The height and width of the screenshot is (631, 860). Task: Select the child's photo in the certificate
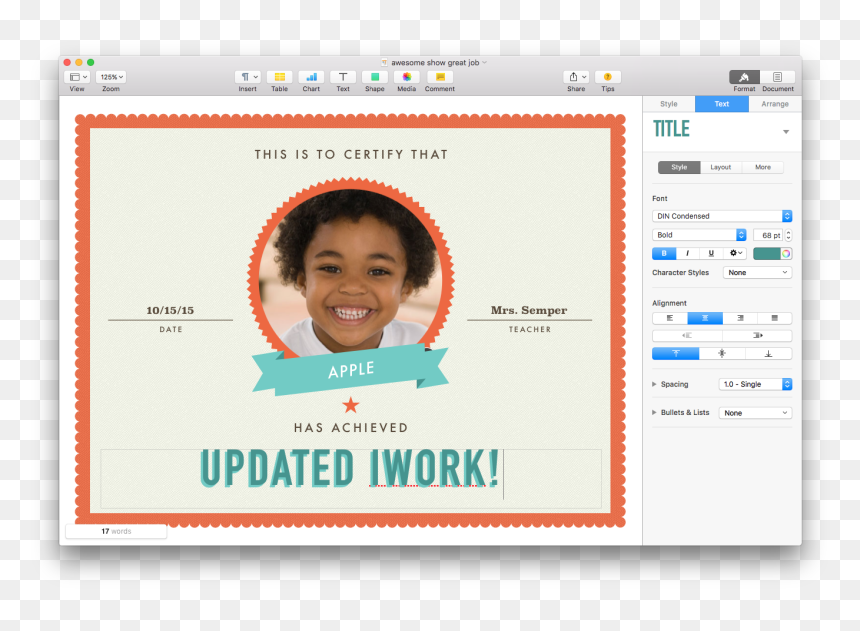350,272
